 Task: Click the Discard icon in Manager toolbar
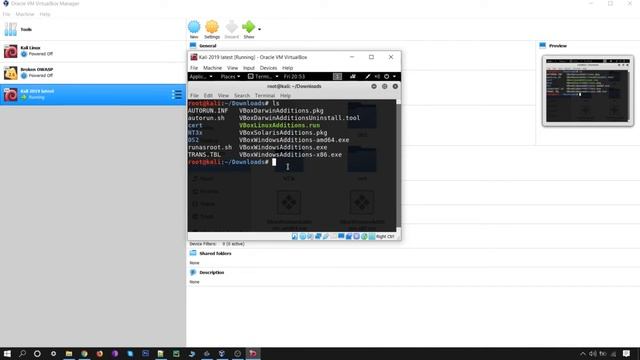click(231, 27)
